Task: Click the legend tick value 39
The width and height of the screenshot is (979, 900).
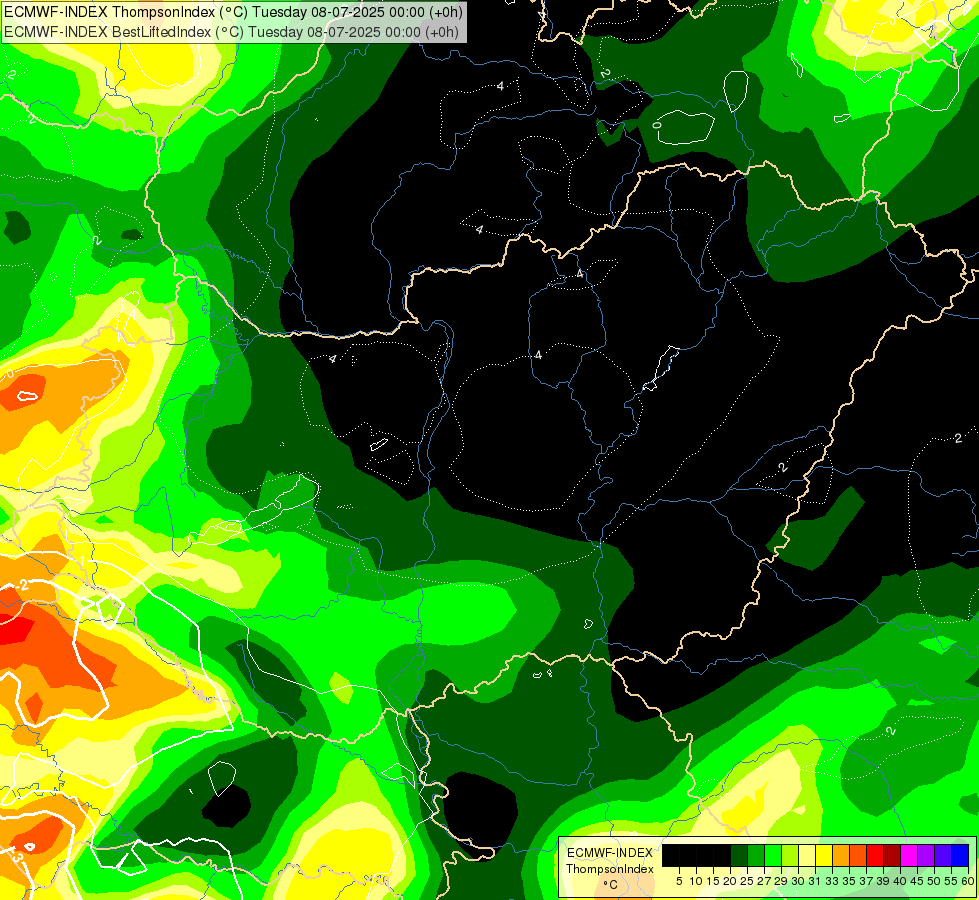Action: [883, 881]
